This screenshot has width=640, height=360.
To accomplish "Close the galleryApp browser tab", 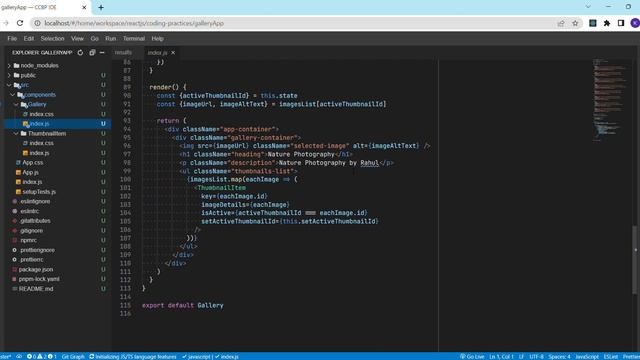I will (84, 7).
